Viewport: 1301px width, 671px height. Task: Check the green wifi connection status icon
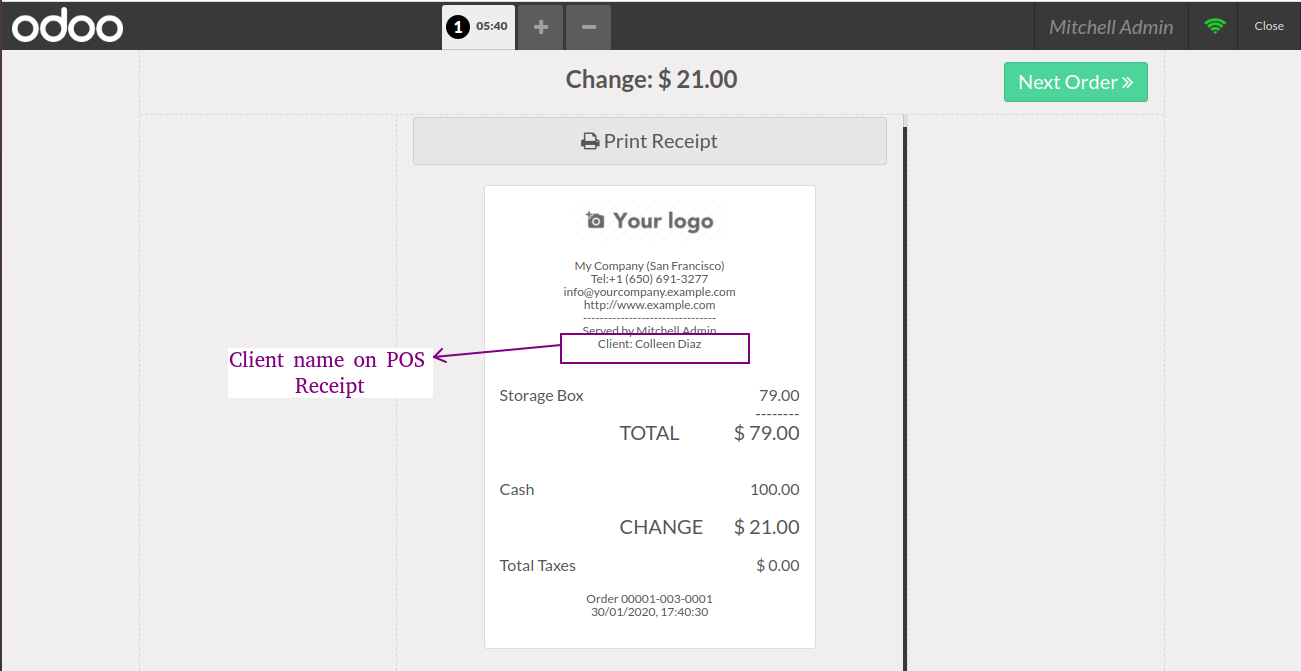pos(1215,27)
